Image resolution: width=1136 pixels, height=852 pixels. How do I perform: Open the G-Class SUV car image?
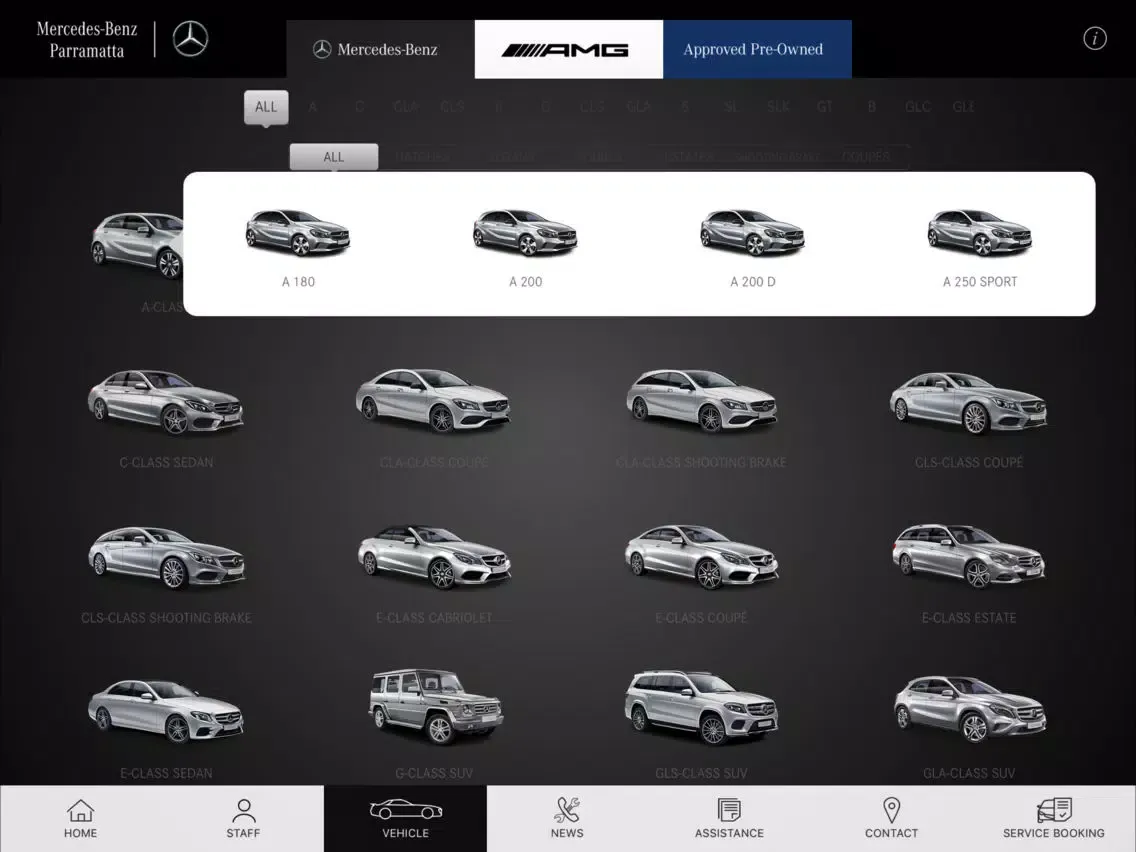pyautogui.click(x=435, y=707)
